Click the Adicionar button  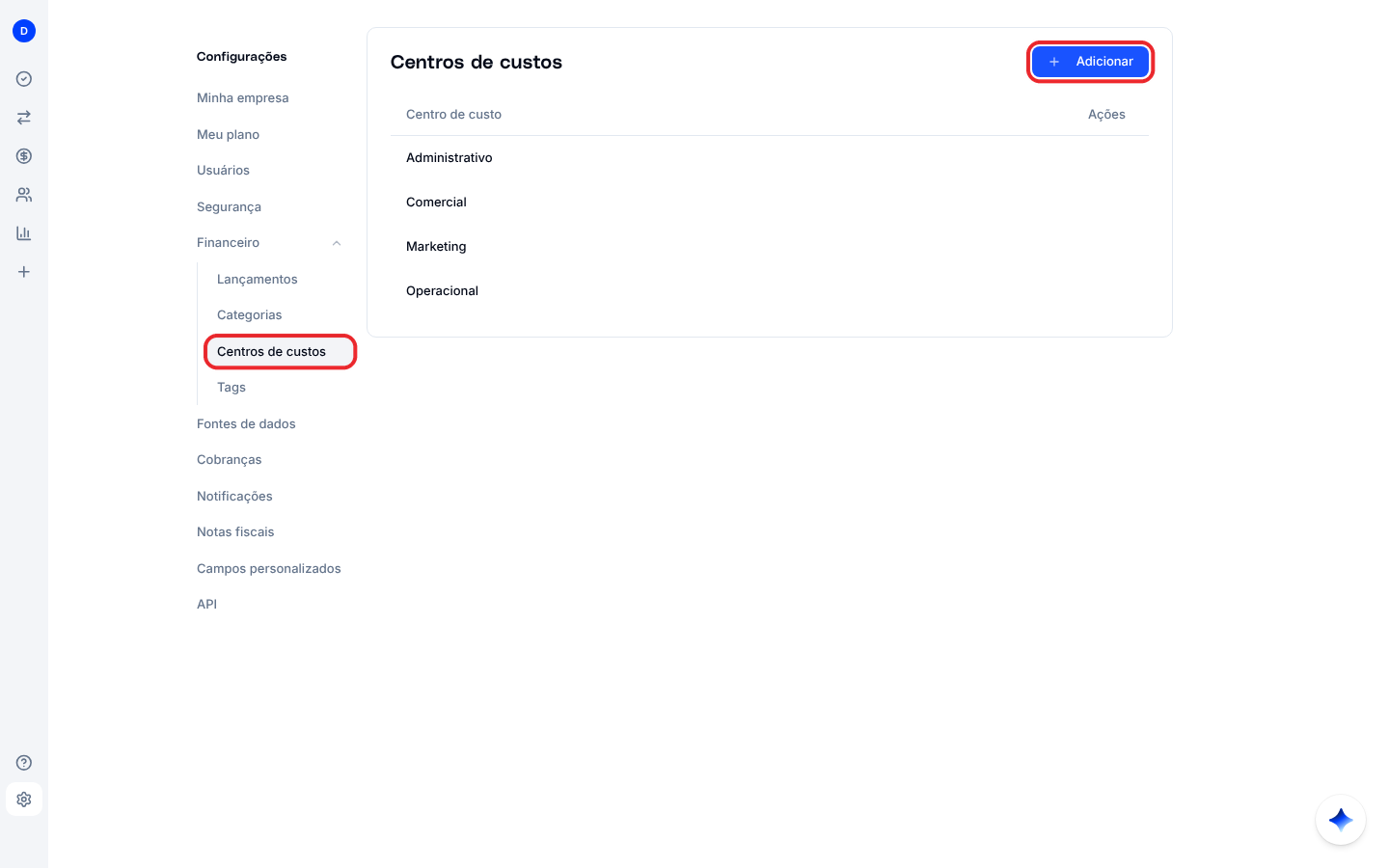point(1090,62)
